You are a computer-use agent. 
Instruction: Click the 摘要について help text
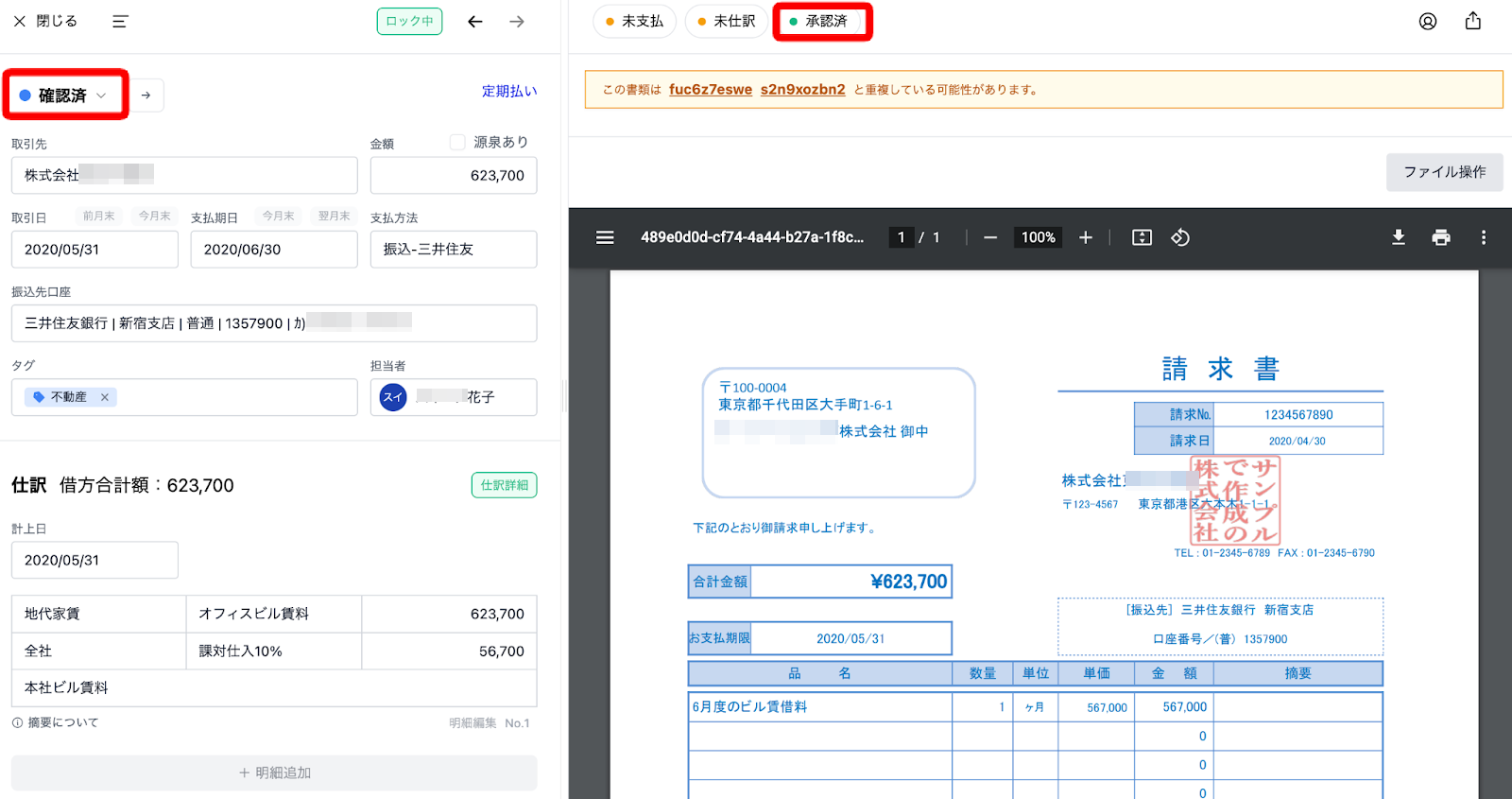click(x=63, y=722)
